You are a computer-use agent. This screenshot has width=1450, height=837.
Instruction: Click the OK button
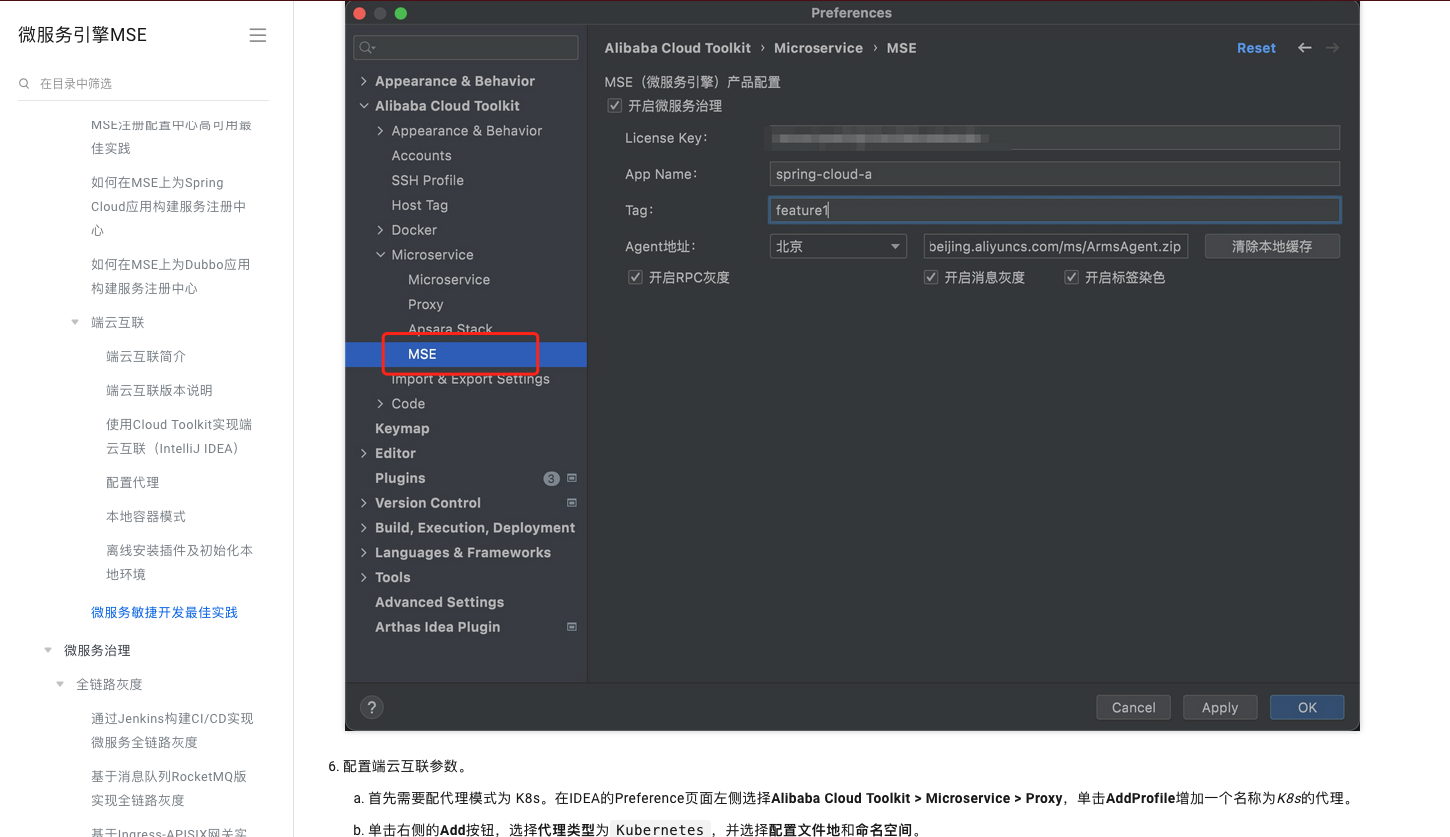coord(1307,707)
